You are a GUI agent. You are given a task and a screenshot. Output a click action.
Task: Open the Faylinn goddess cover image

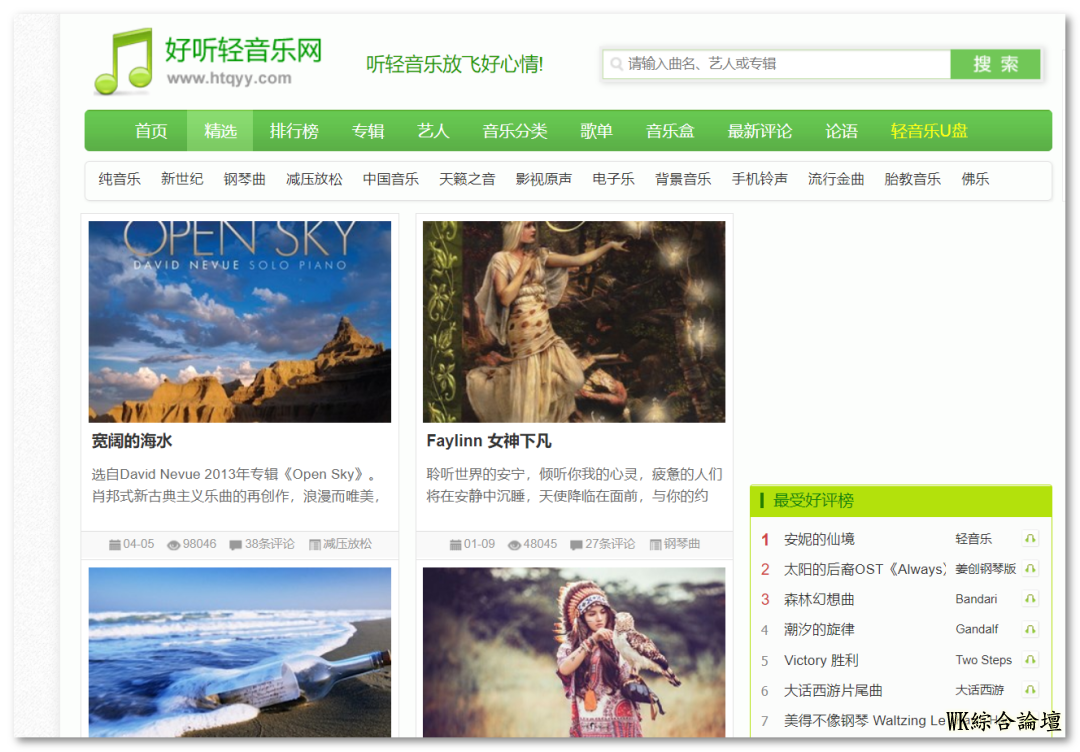574,322
